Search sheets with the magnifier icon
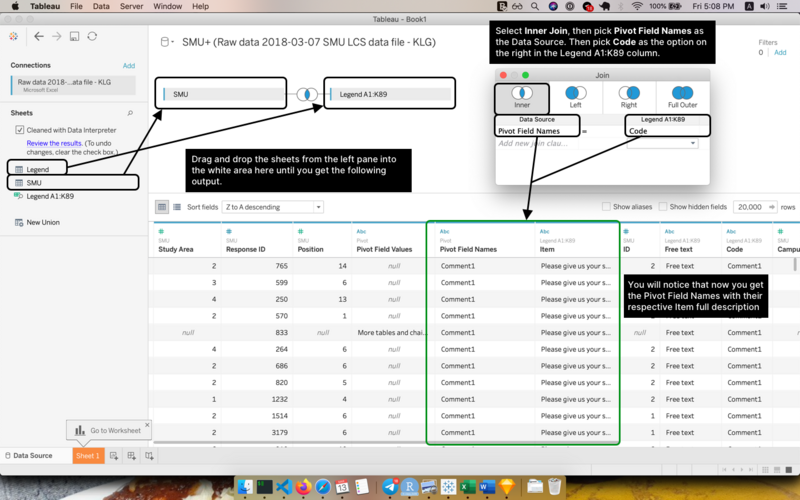The height and width of the screenshot is (500, 800). [130, 113]
